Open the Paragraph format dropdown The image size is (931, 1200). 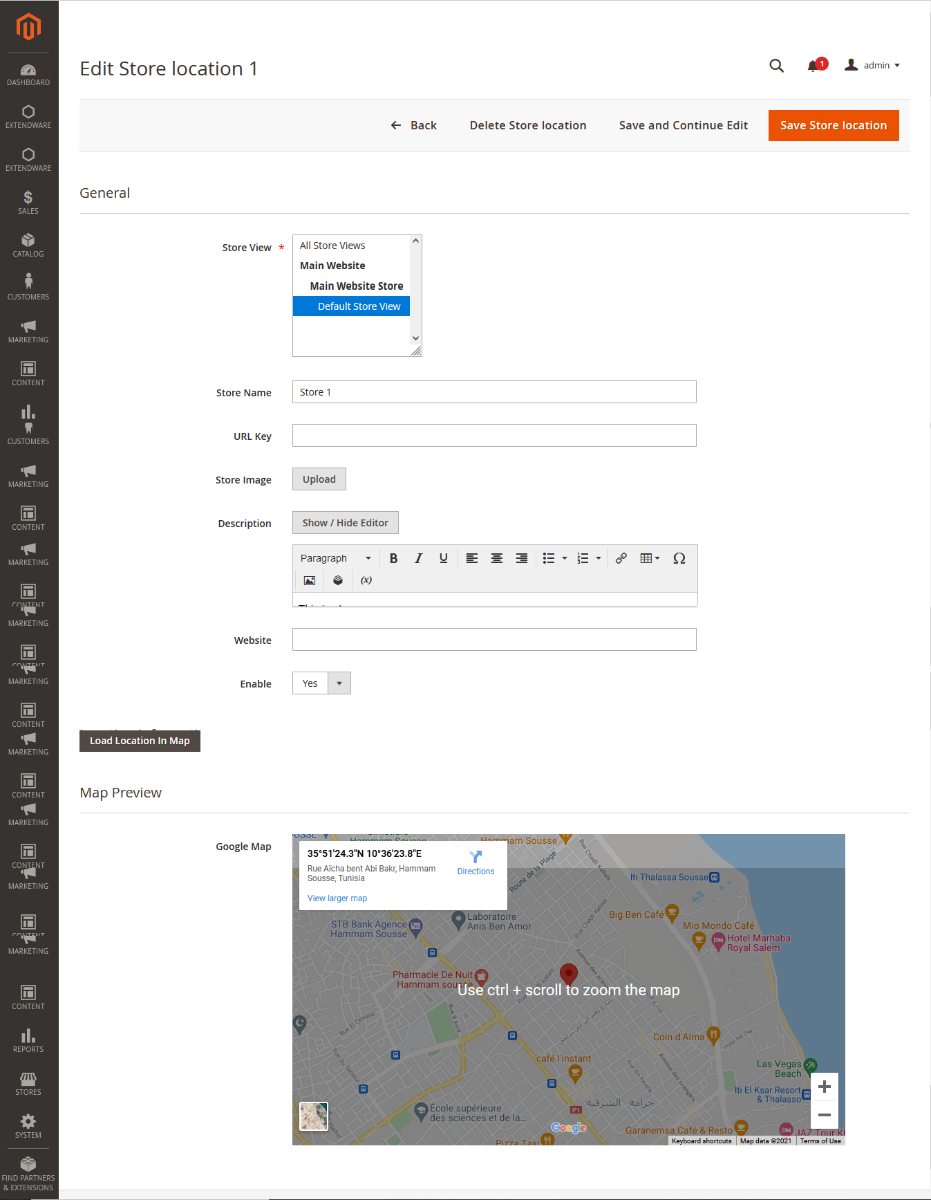tap(336, 558)
